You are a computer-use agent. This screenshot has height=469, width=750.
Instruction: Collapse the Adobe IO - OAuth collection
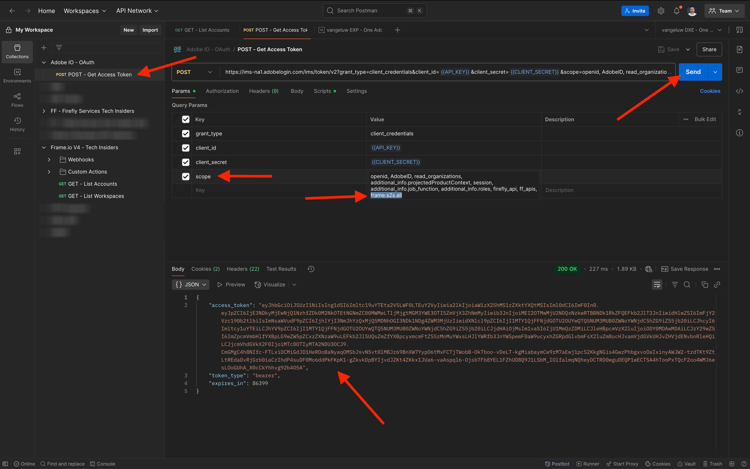(x=44, y=62)
